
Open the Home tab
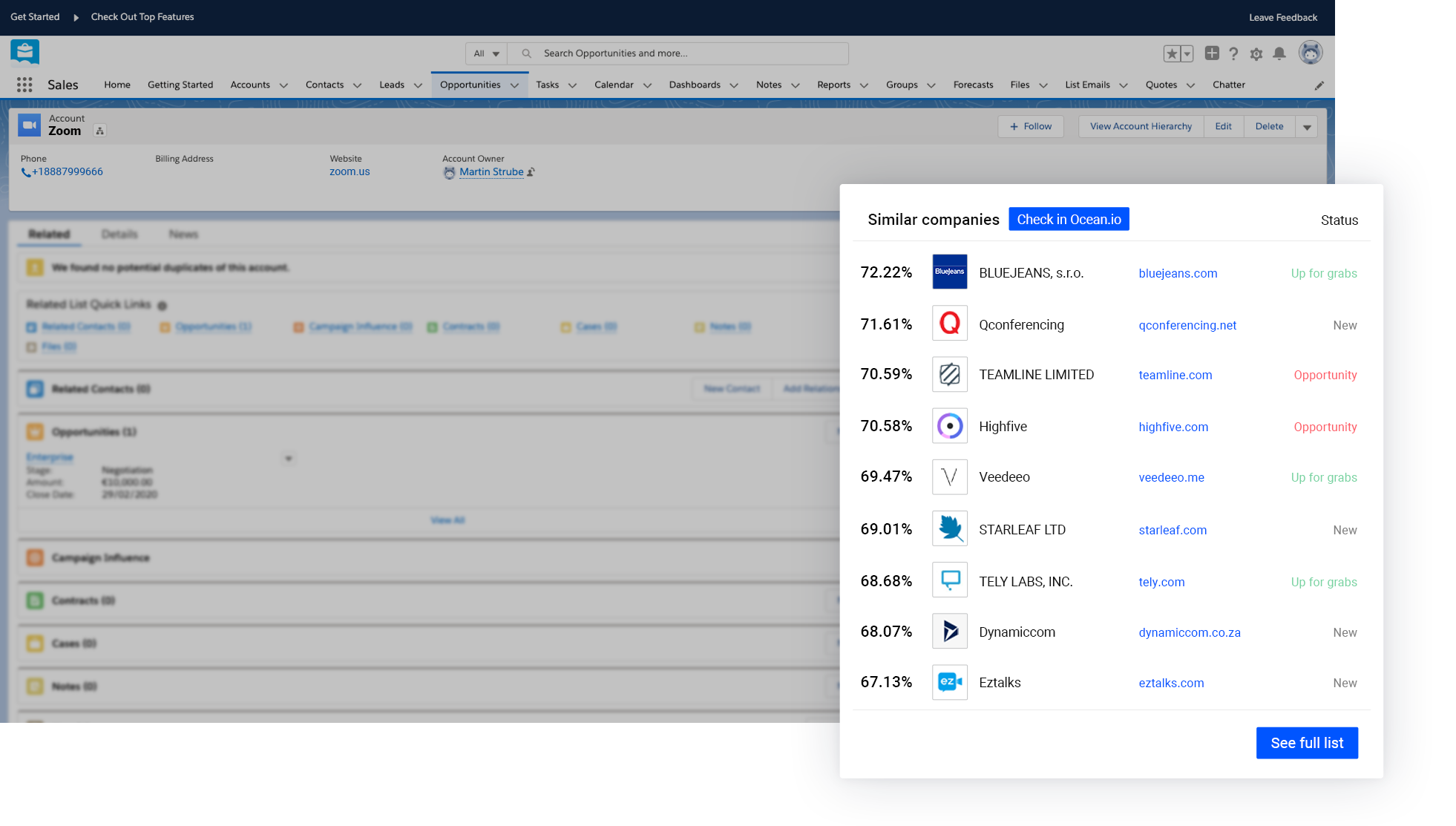pos(117,85)
